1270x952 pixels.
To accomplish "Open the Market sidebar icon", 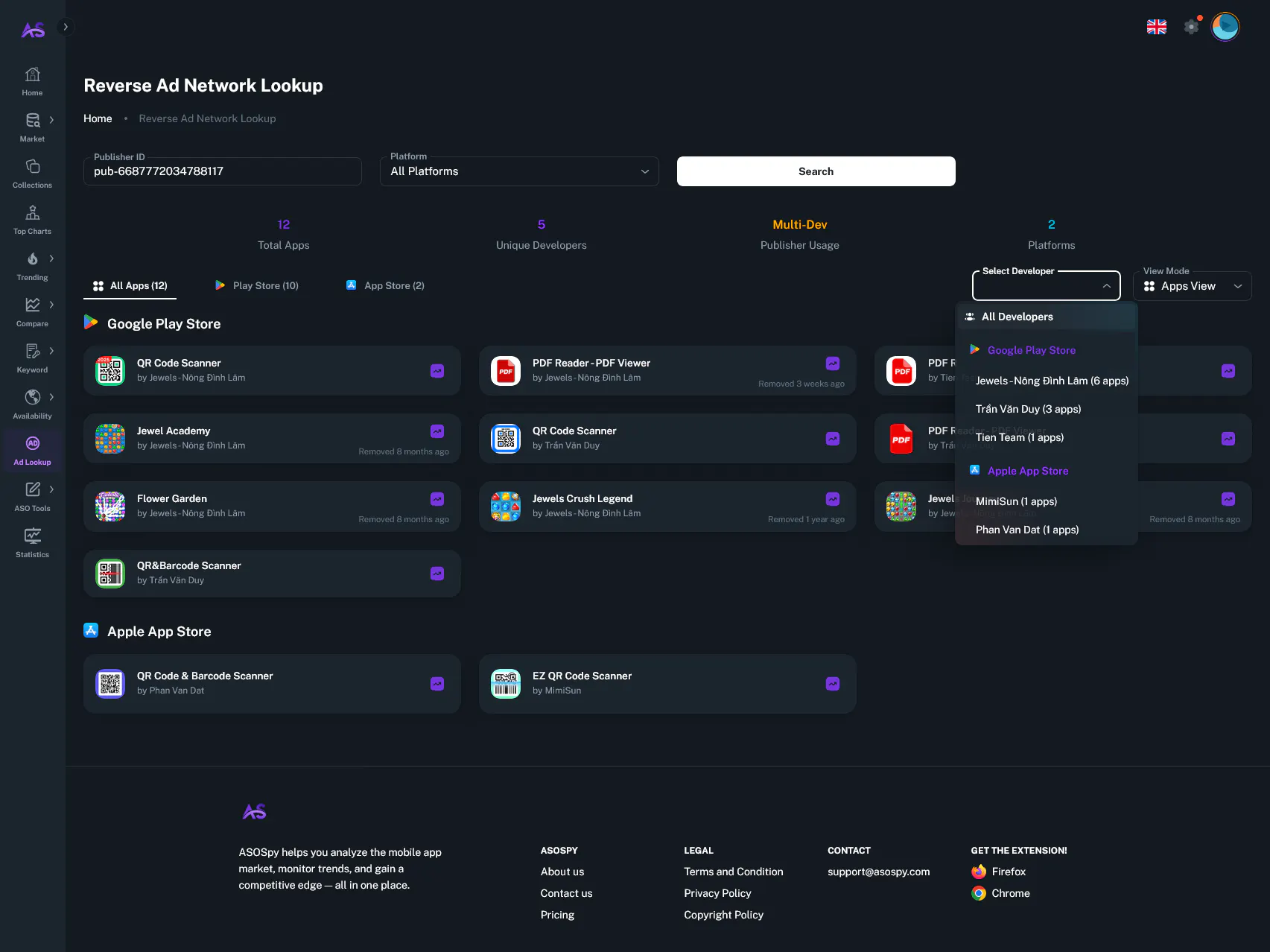I will (32, 121).
